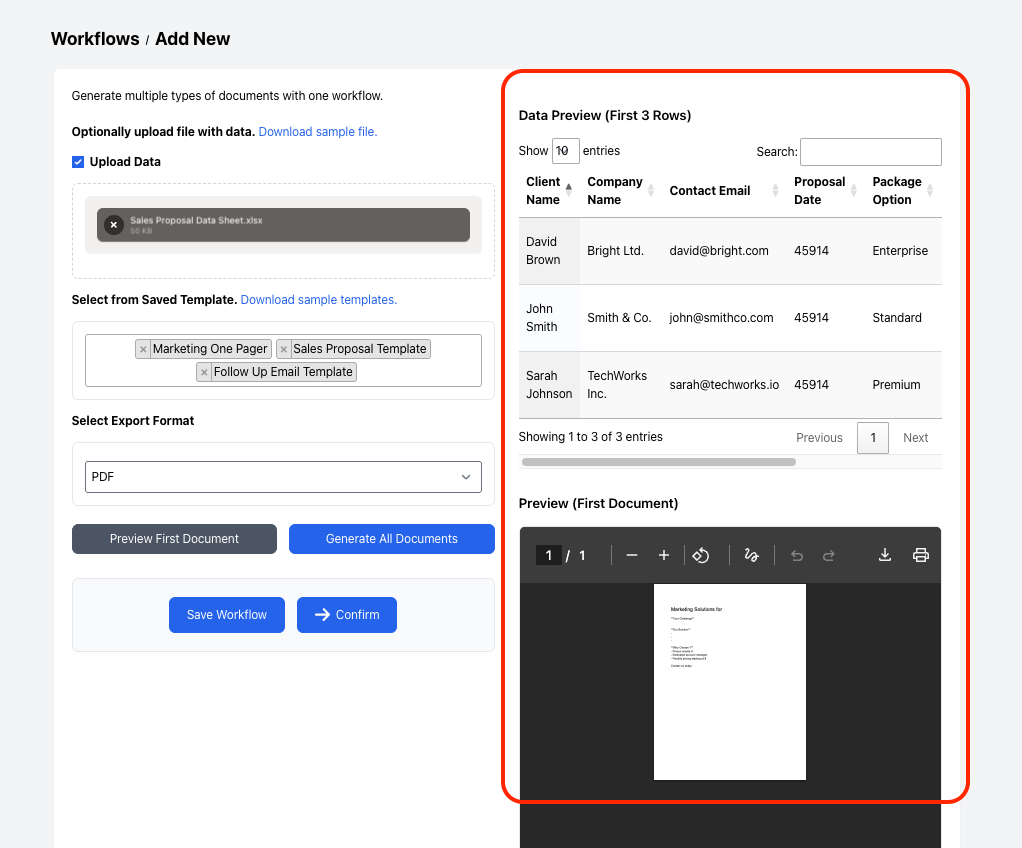Navigate to Workflows via the breadcrumb

pyautogui.click(x=95, y=39)
